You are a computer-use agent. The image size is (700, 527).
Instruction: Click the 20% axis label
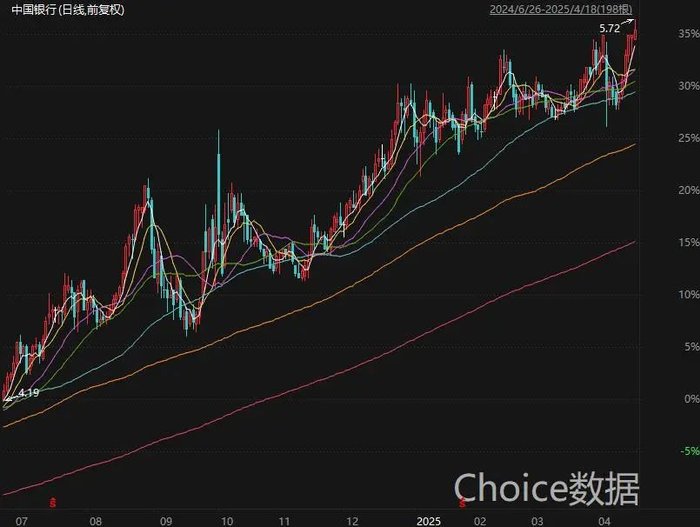[x=688, y=190]
